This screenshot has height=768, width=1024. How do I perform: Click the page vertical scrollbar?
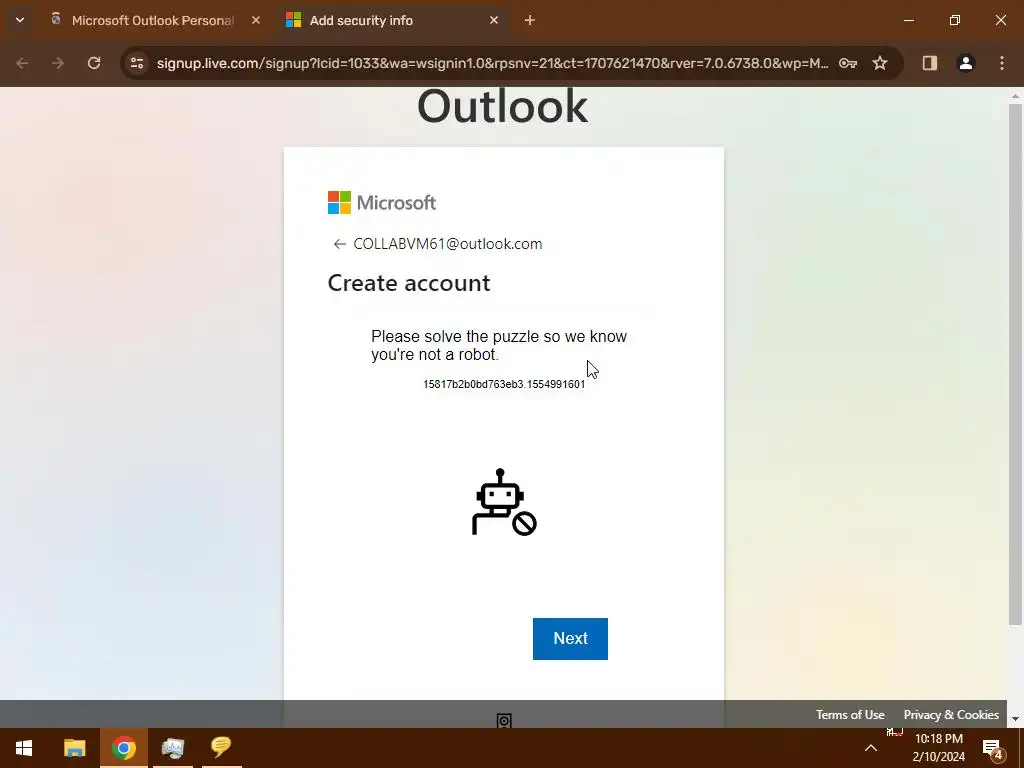coord(1015,364)
